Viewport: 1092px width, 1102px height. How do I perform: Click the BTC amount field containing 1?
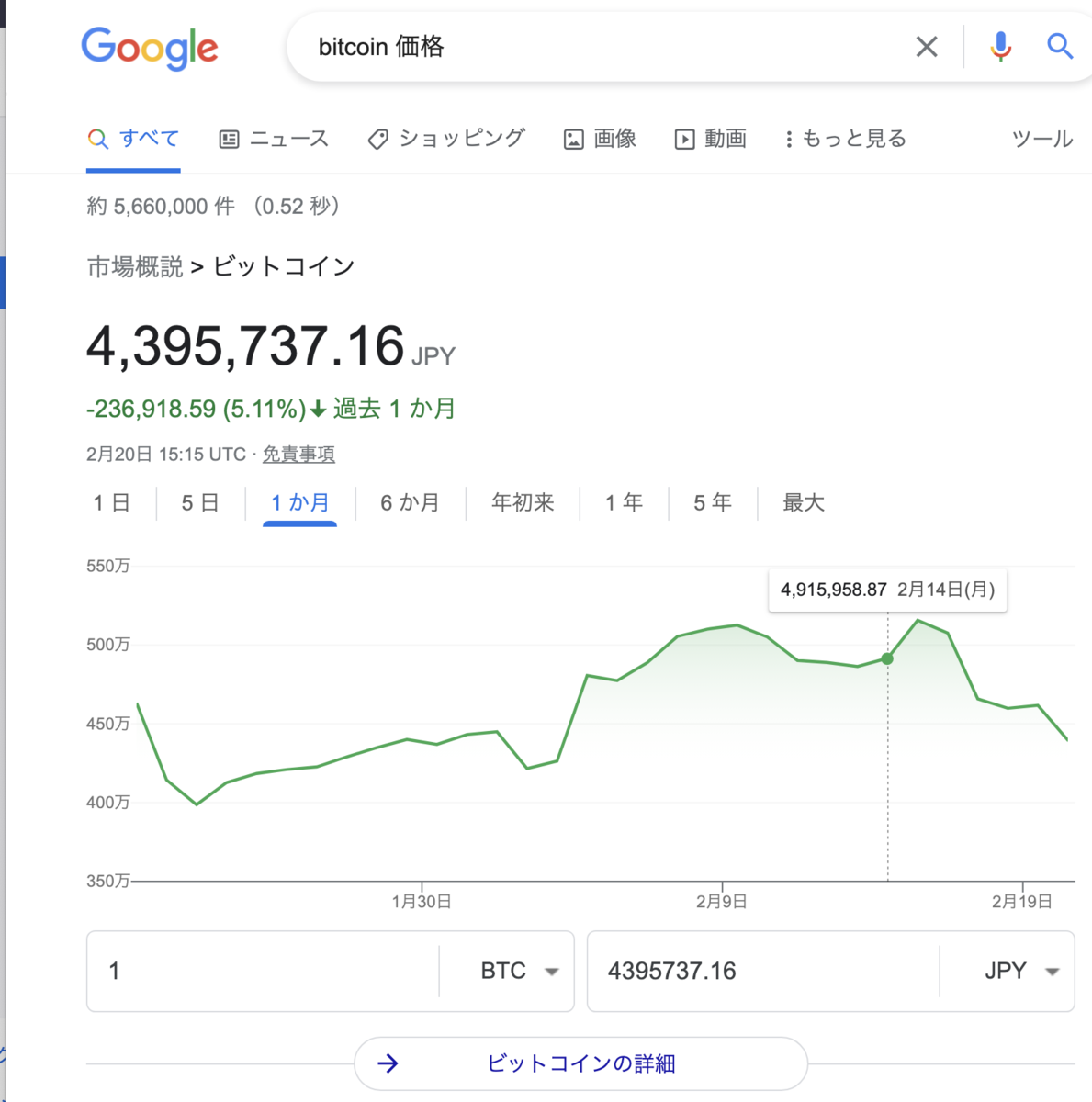click(263, 971)
